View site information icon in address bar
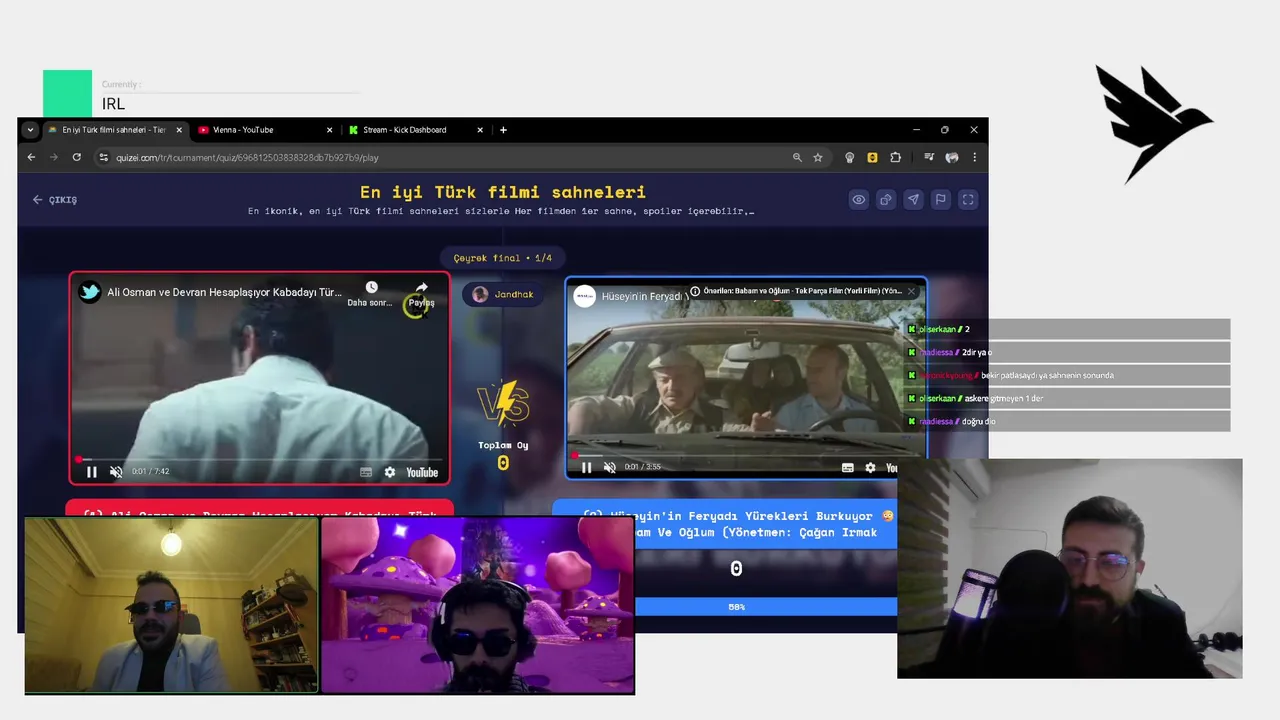The image size is (1280, 720). tap(103, 157)
